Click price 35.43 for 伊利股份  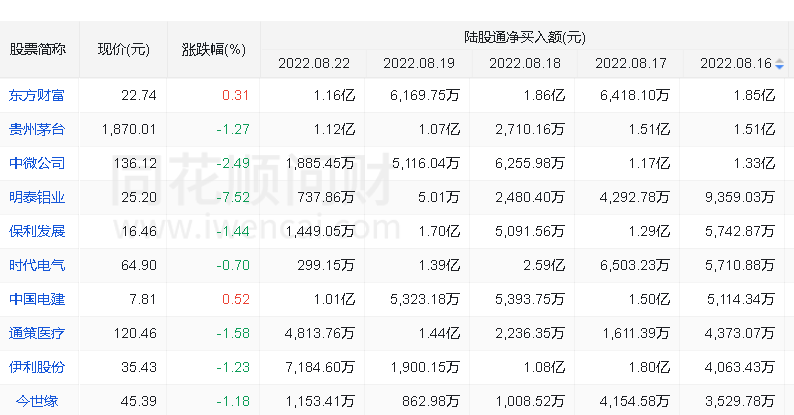(x=139, y=367)
